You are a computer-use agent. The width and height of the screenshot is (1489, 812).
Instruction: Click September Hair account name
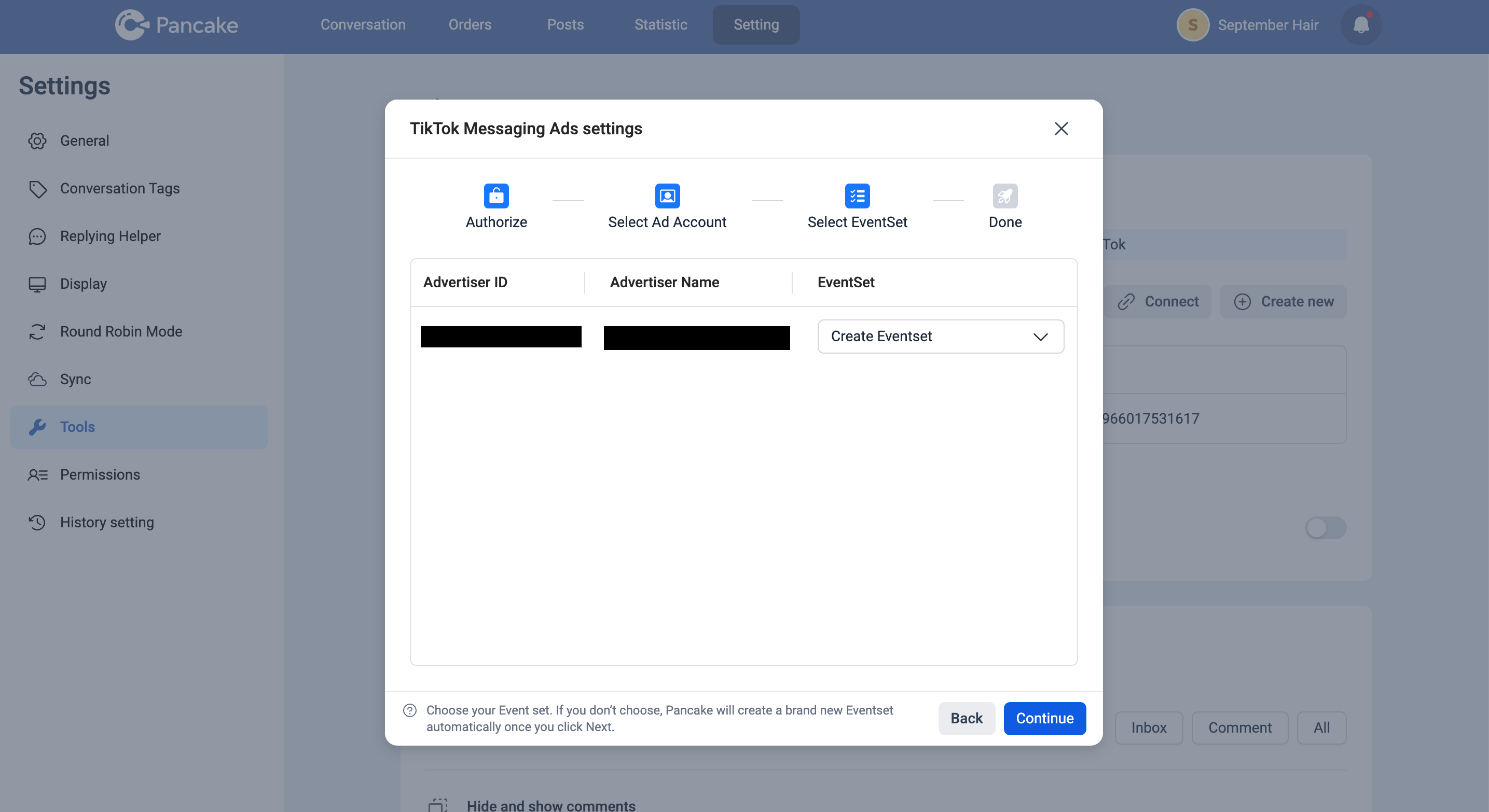pyautogui.click(x=1267, y=25)
